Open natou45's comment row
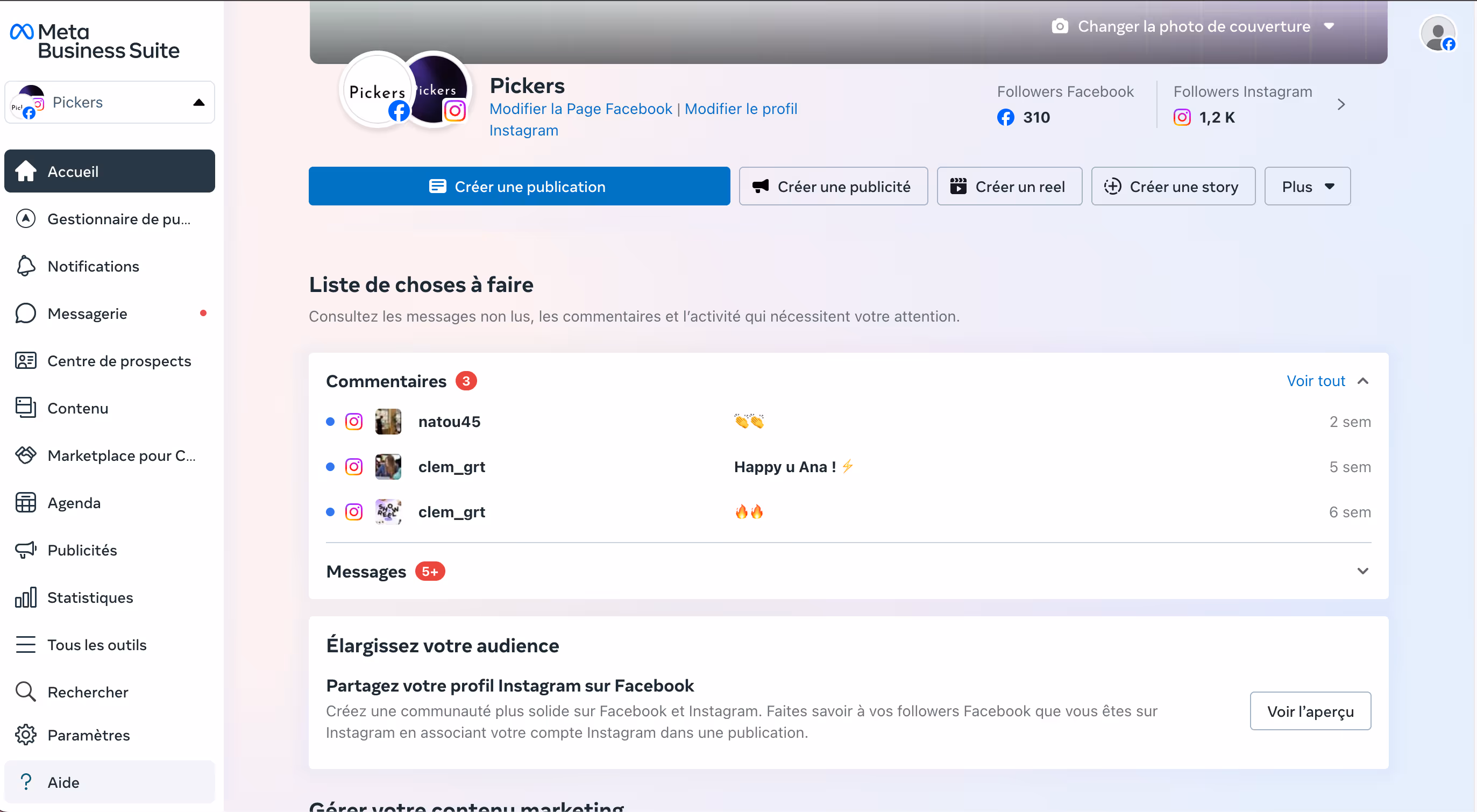This screenshot has width=1477, height=812. coord(848,422)
